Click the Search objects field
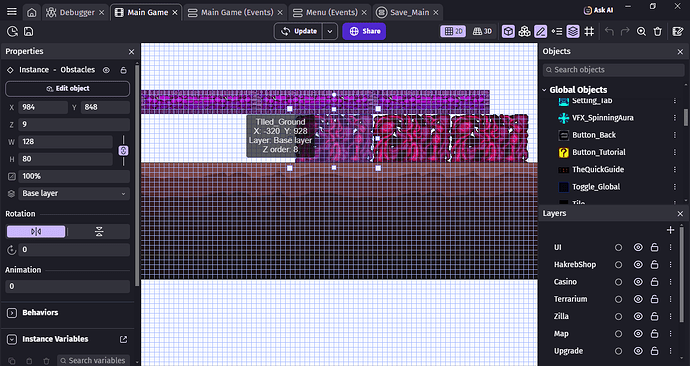Viewport: 690px width, 366px height. 613,70
